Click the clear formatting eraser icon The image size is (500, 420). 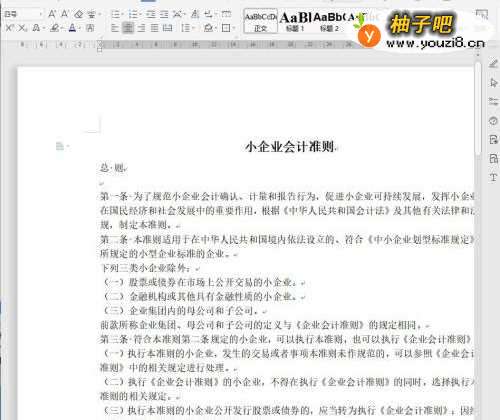(79, 14)
